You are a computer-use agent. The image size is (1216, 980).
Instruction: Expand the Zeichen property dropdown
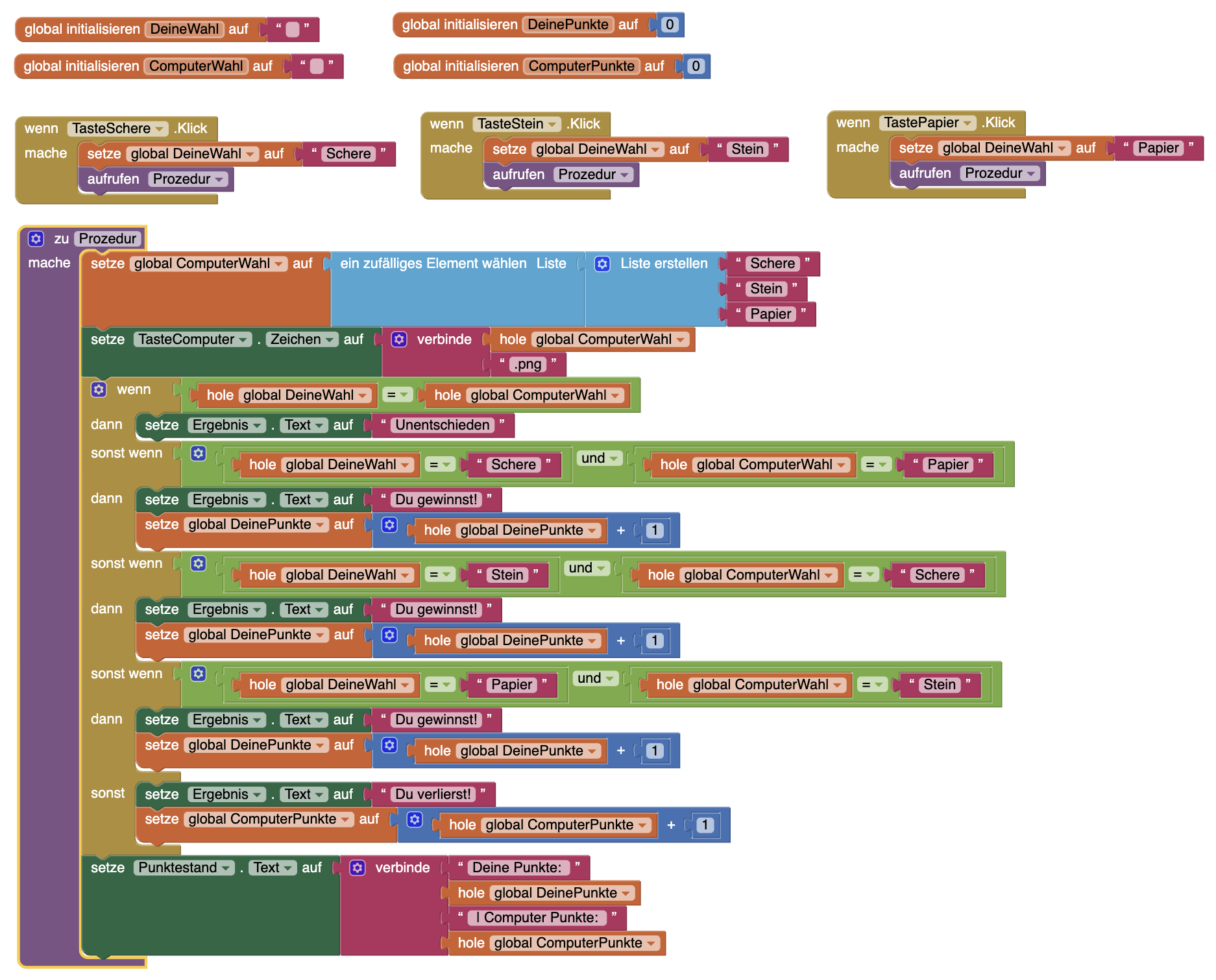(x=330, y=339)
